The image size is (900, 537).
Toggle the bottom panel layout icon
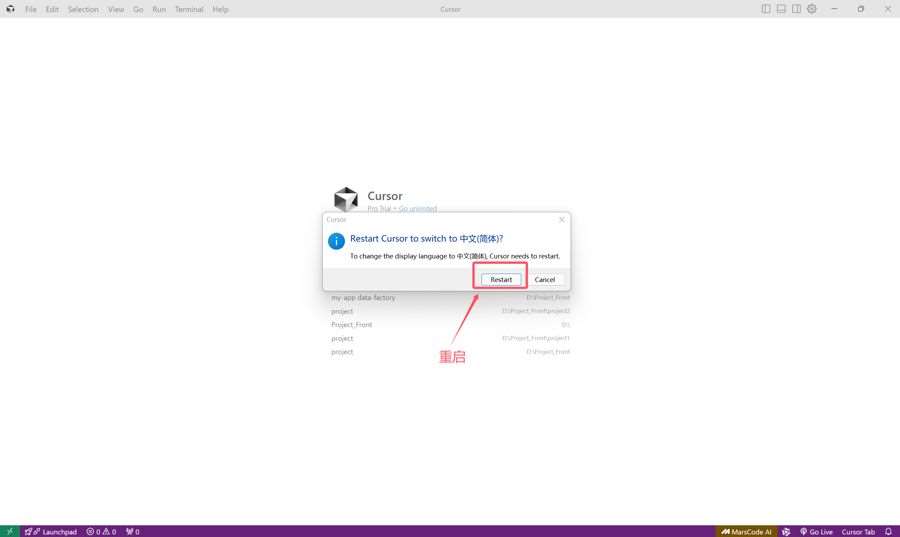(781, 9)
